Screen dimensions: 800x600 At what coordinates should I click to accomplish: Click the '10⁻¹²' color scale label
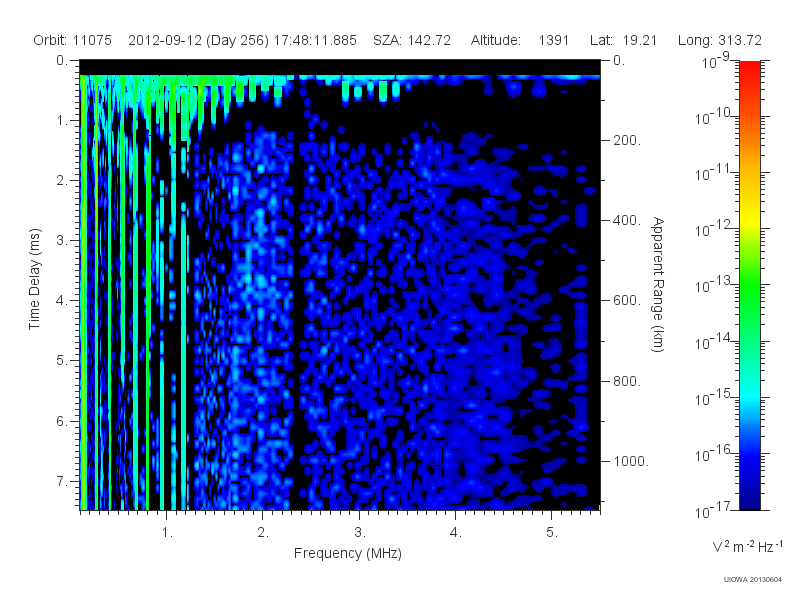click(714, 230)
